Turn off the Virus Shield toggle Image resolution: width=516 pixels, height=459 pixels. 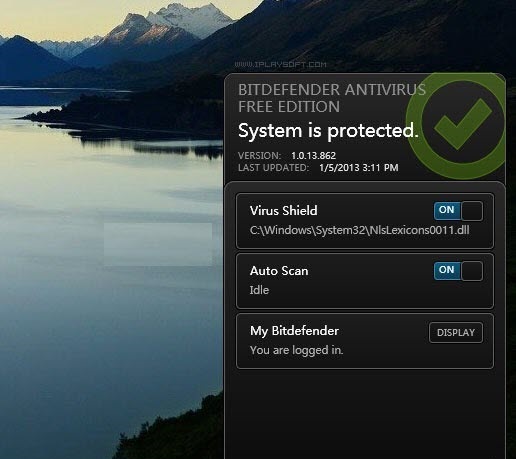tap(458, 211)
